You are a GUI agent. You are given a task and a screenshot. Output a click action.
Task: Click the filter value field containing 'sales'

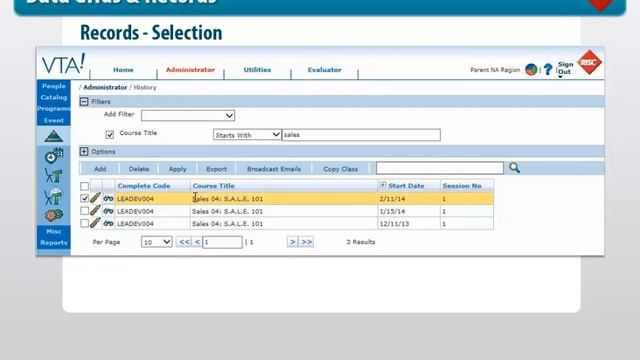[361, 135]
